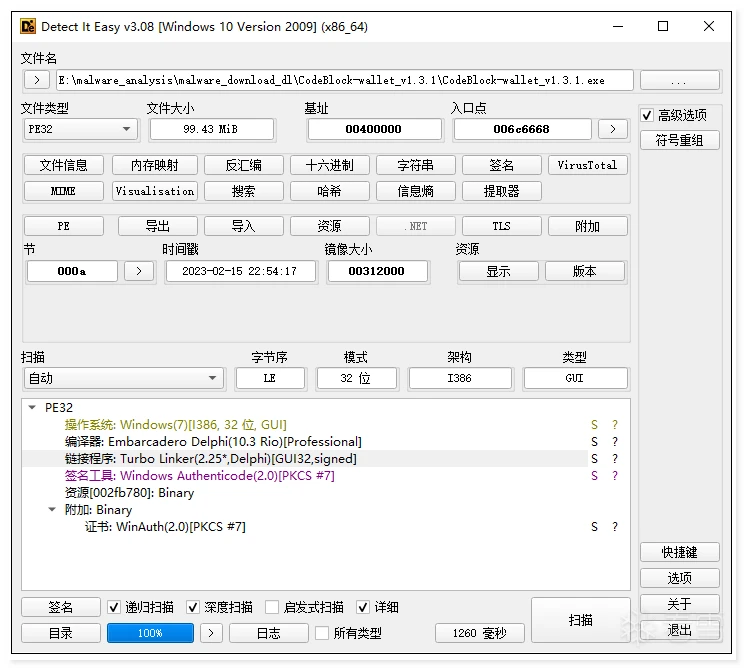Collapse the 附加: Binary tree node
Viewport: 744px width, 668px height.
click(52, 510)
